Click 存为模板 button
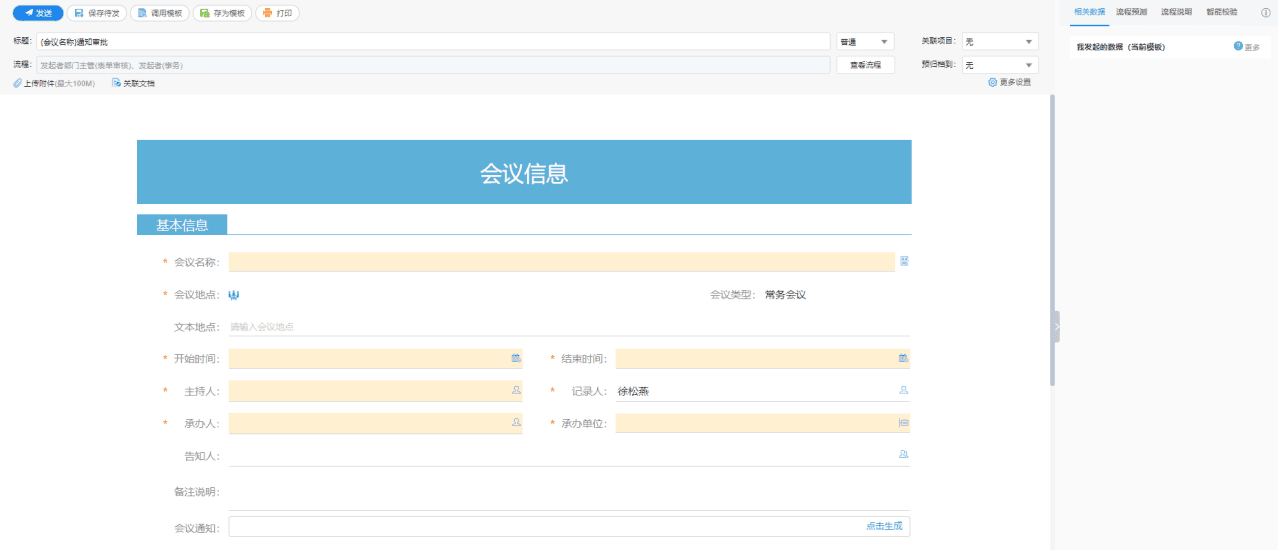Screen dimensions: 1278x550 tap(222, 13)
